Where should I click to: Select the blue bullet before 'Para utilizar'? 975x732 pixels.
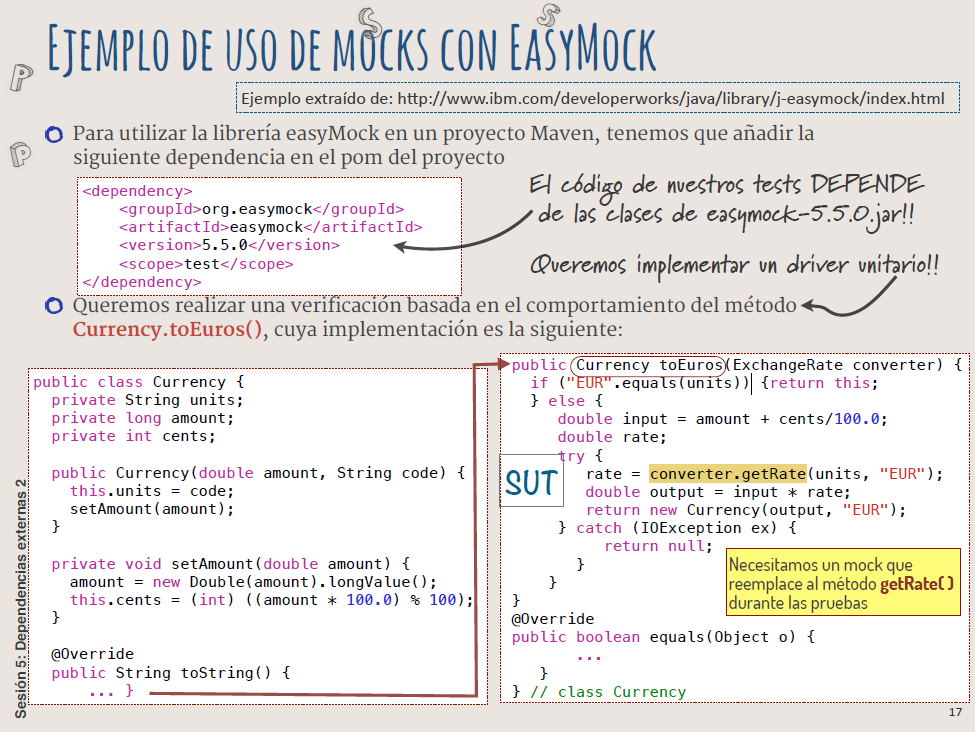54,134
